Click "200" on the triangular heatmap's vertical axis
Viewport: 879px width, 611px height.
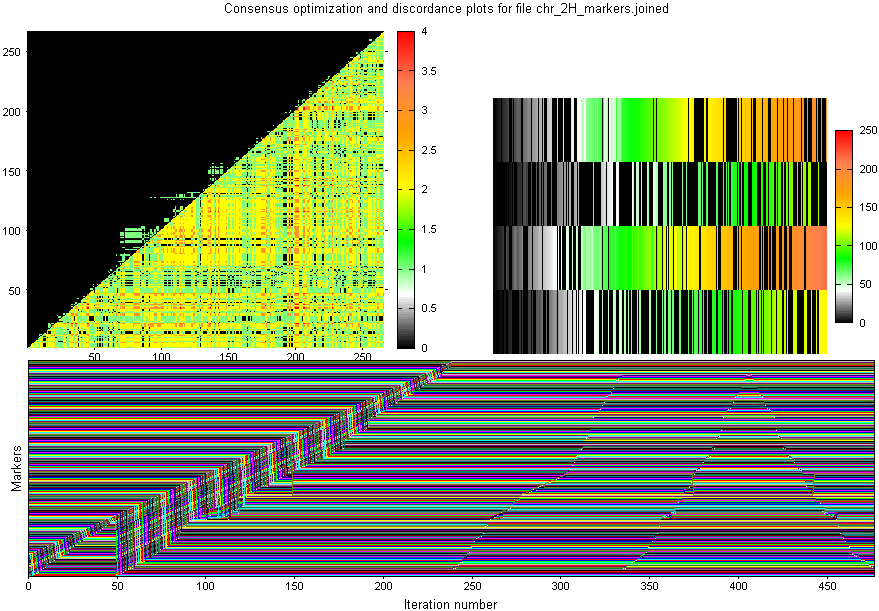point(12,112)
